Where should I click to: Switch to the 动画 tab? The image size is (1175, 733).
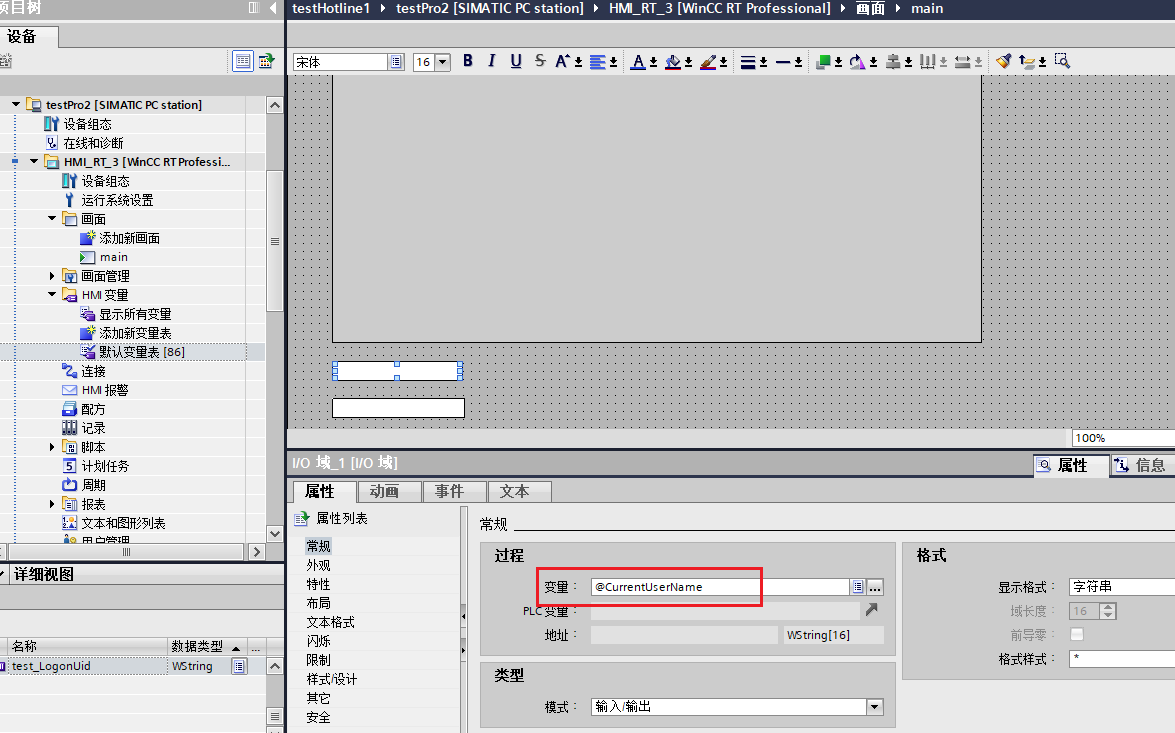pos(384,491)
